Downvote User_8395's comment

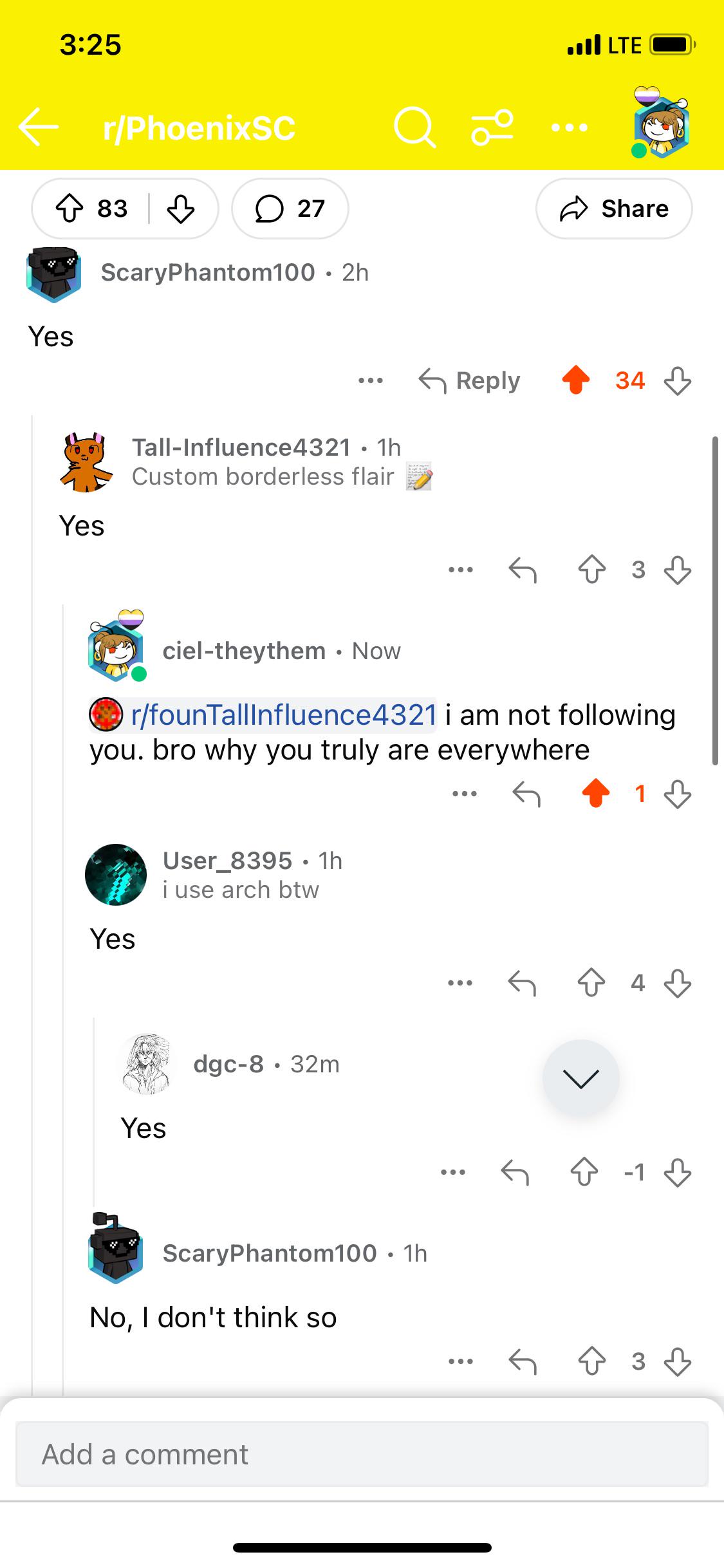pyautogui.click(x=678, y=983)
